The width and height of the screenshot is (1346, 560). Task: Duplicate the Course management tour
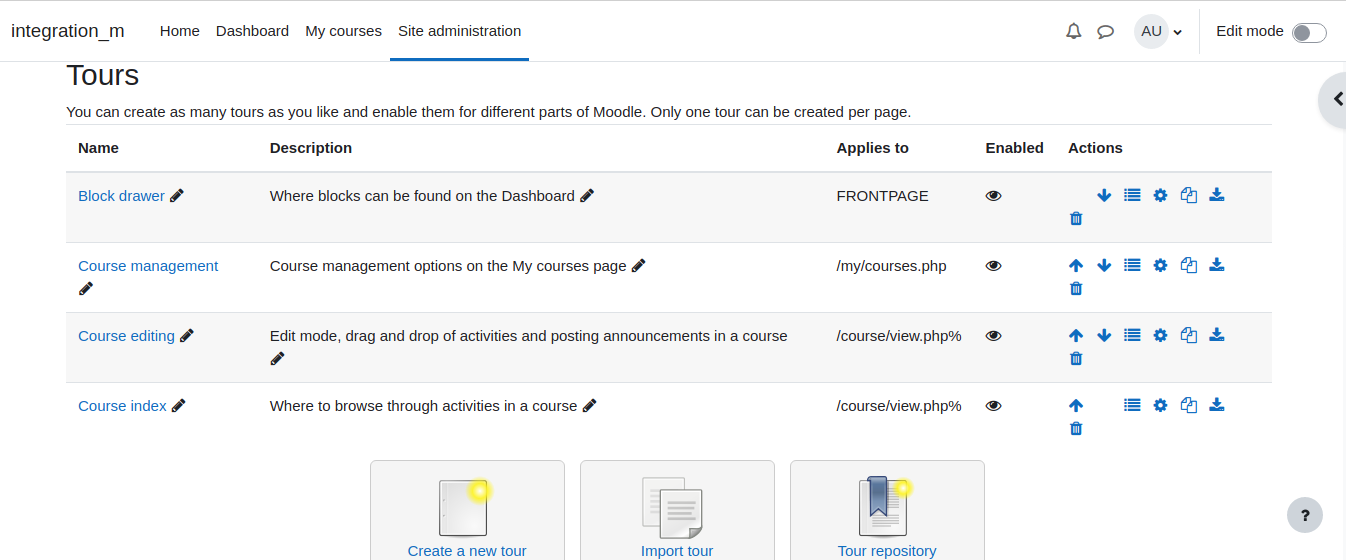pos(1189,265)
